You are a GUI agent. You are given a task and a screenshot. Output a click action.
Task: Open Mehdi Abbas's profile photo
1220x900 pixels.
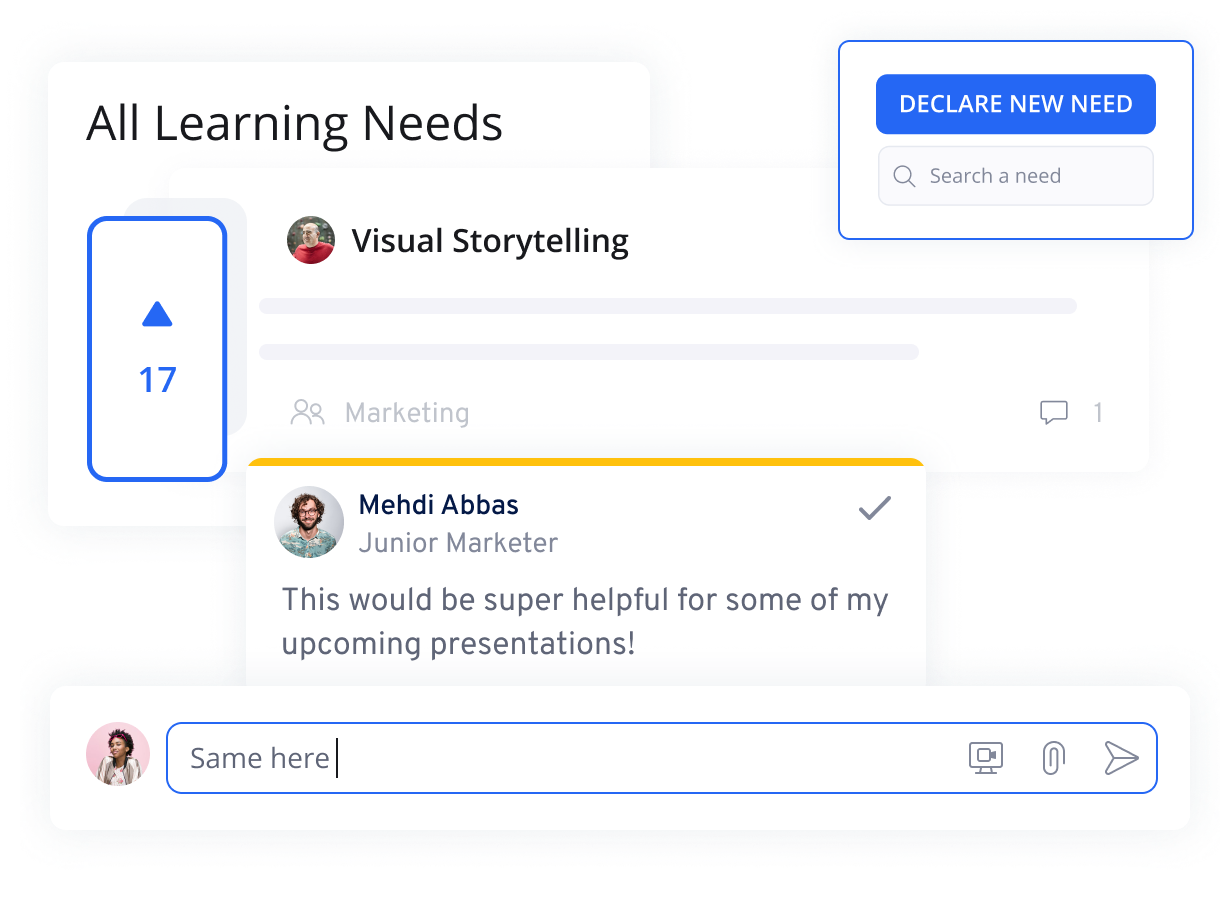point(309,521)
